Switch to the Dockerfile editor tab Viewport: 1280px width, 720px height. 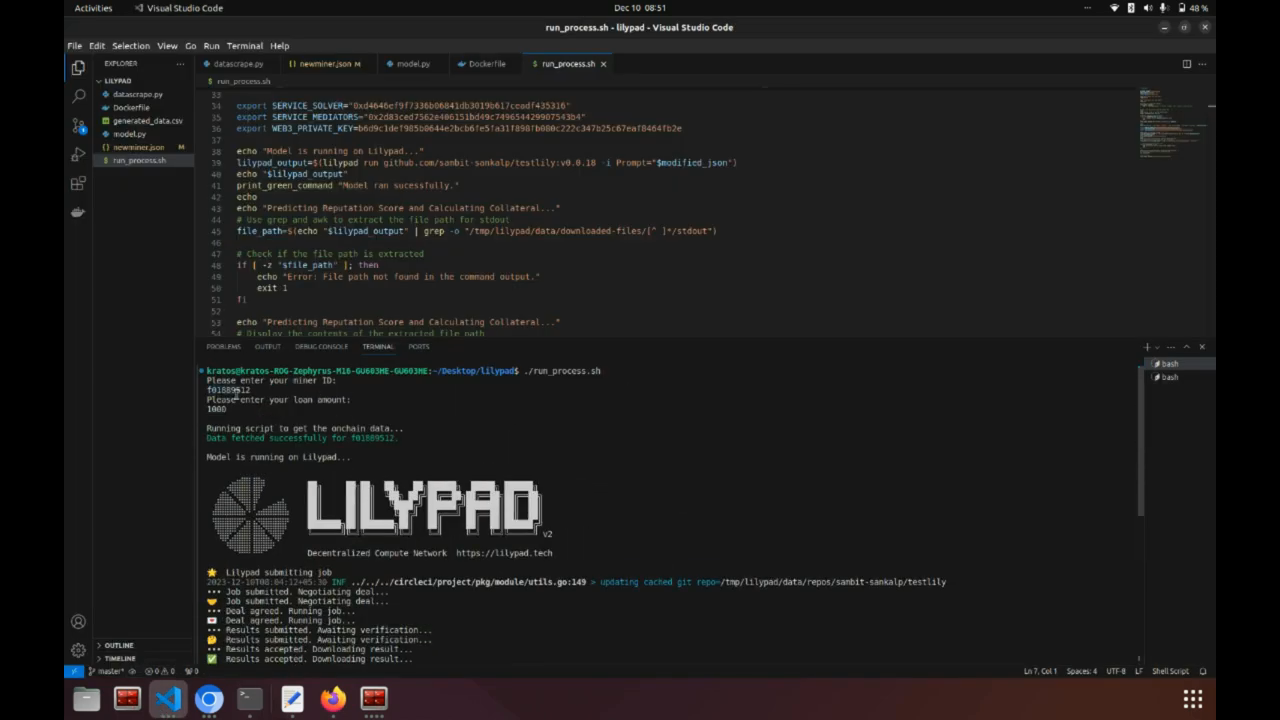[x=486, y=64]
